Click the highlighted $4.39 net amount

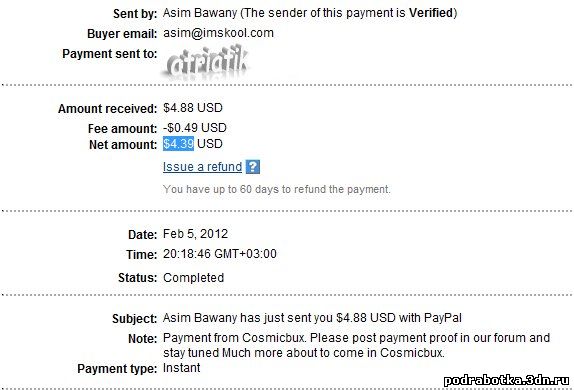coord(178,144)
